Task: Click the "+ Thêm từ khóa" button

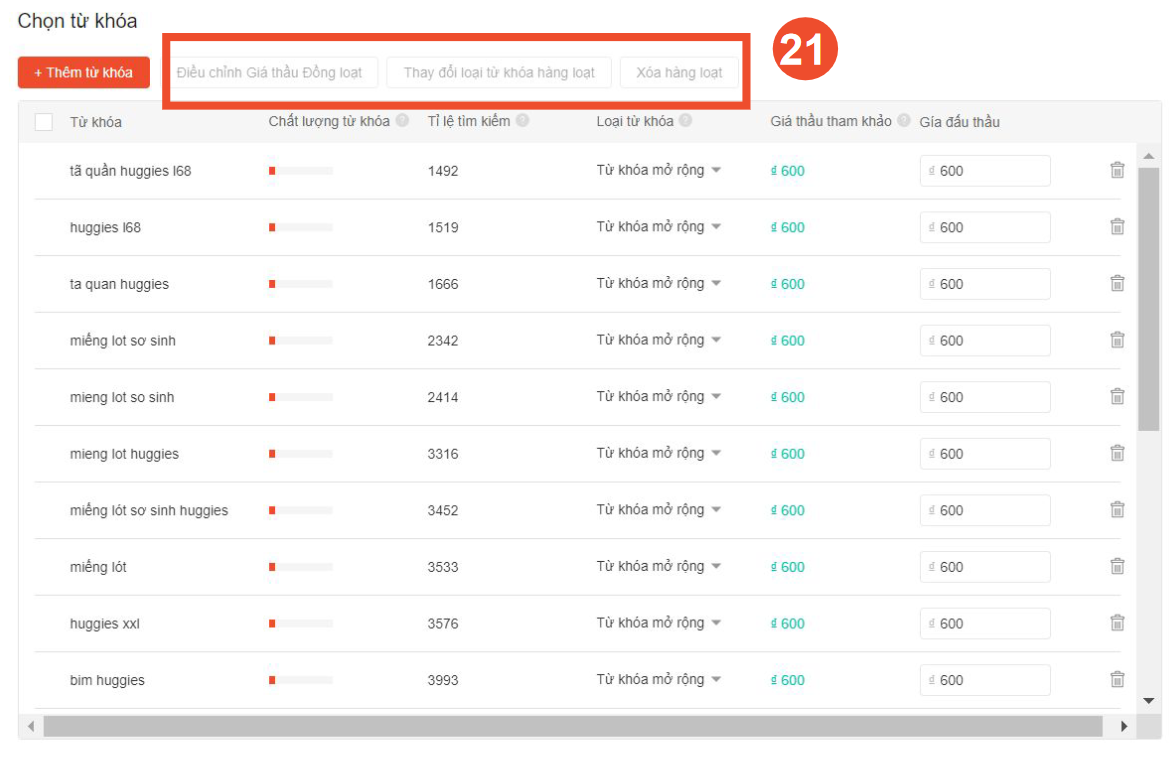Action: point(83,71)
